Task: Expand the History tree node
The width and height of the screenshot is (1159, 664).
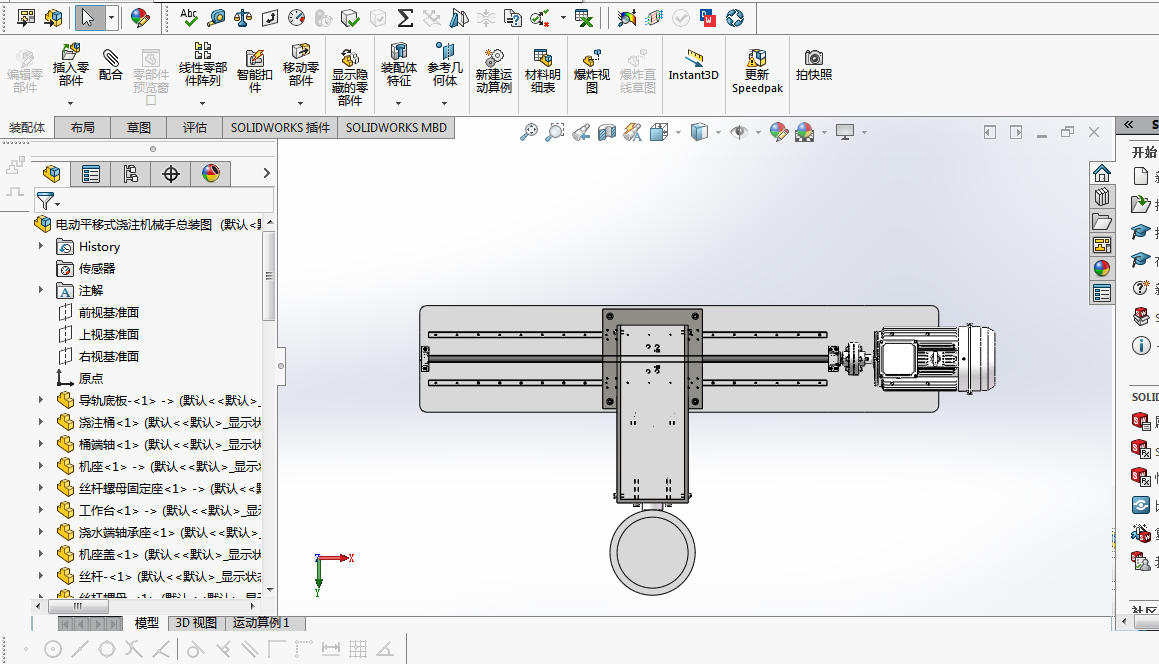Action: click(x=41, y=246)
